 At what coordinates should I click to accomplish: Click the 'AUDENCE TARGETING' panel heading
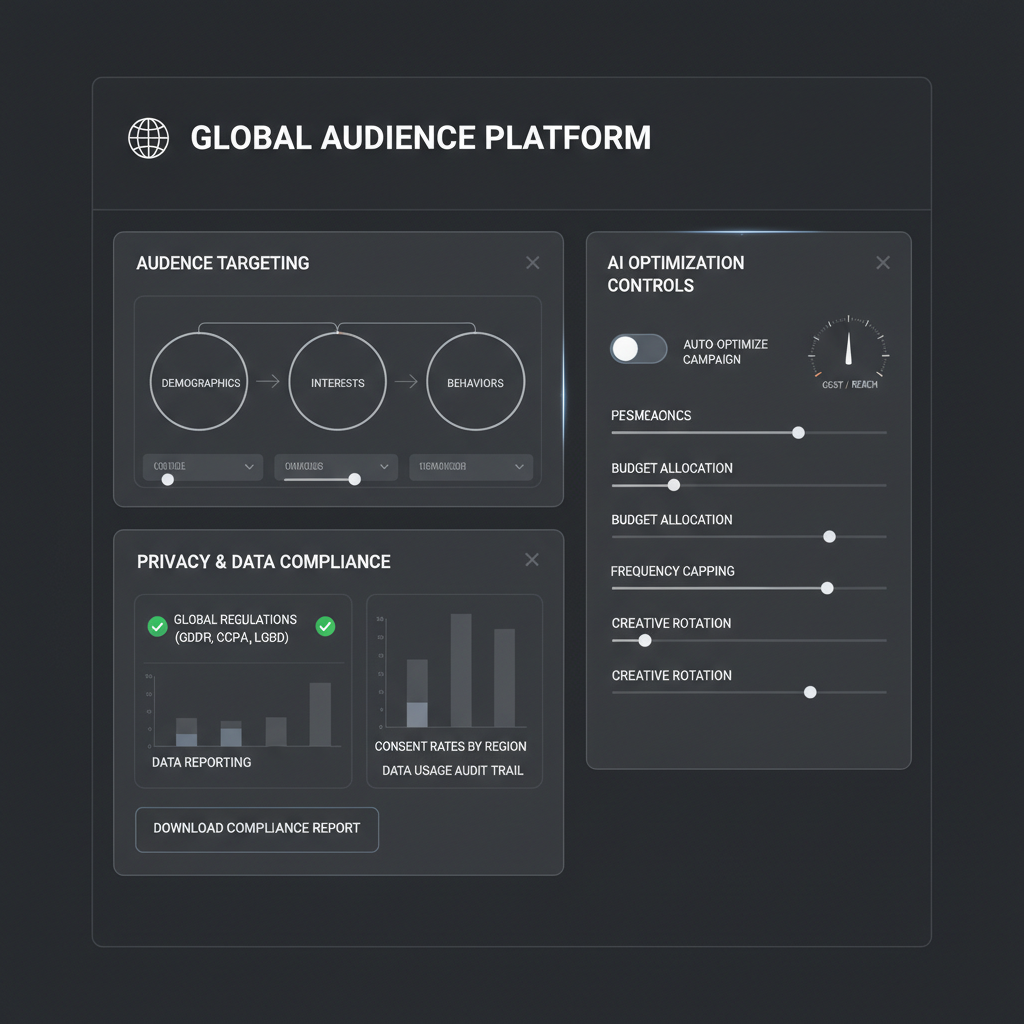click(x=223, y=263)
